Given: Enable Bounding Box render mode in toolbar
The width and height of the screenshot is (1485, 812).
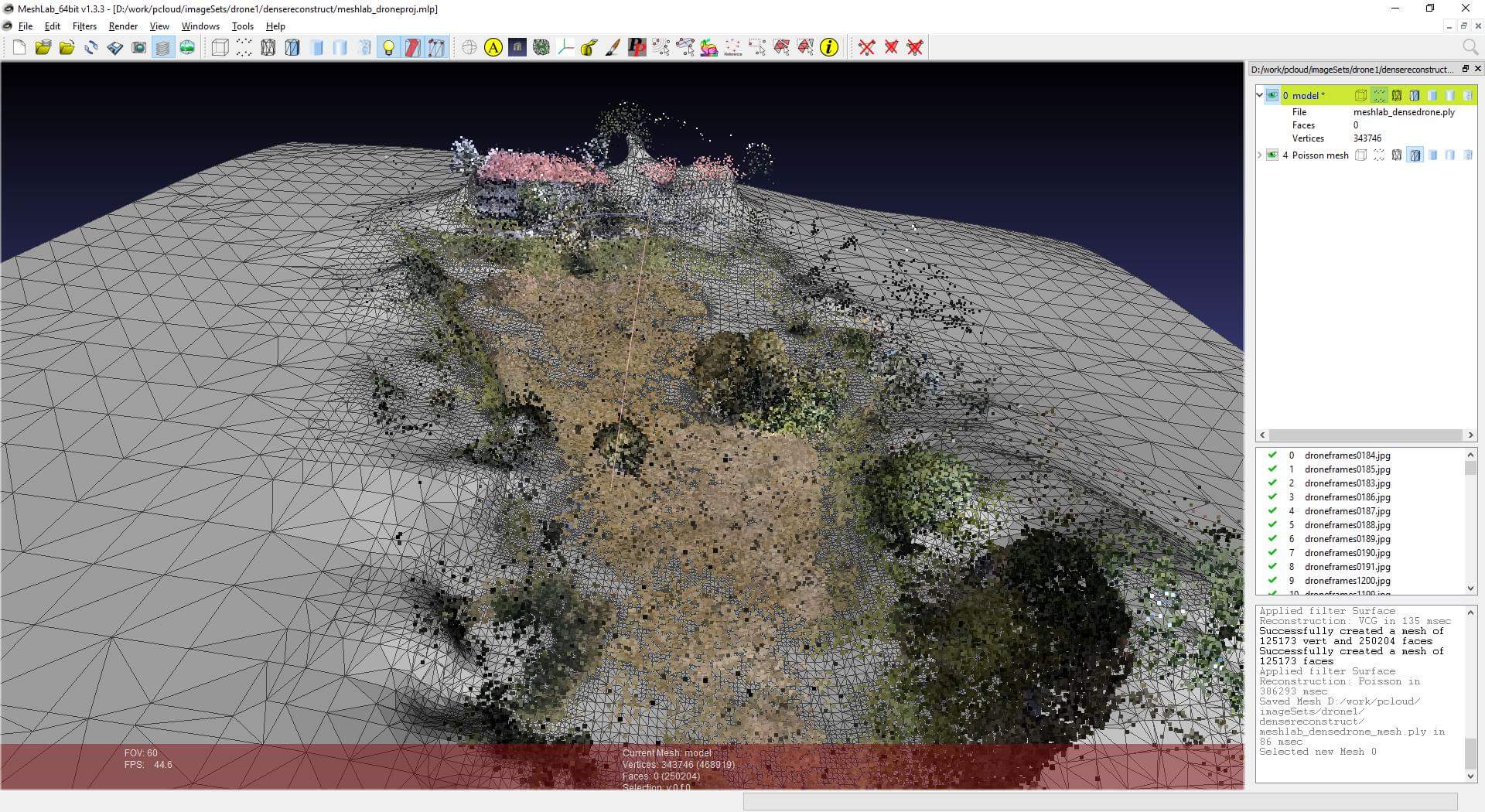Looking at the screenshot, I should [x=220, y=48].
